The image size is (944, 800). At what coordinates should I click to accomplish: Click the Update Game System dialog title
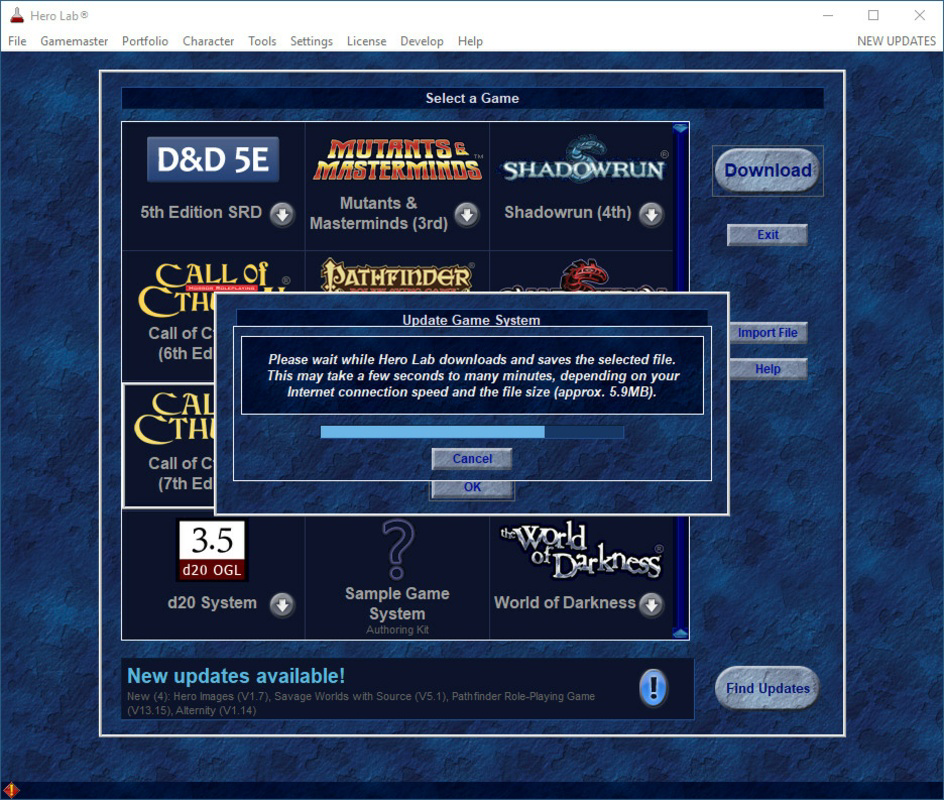pyautogui.click(x=471, y=320)
